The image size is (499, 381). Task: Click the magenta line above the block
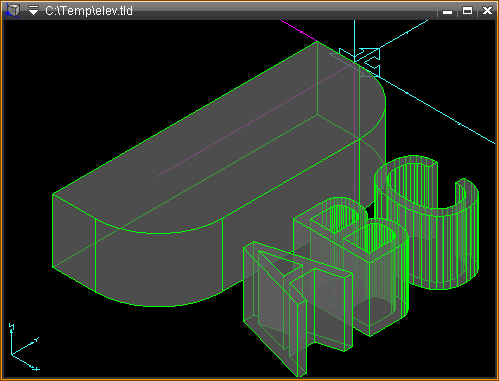(298, 31)
